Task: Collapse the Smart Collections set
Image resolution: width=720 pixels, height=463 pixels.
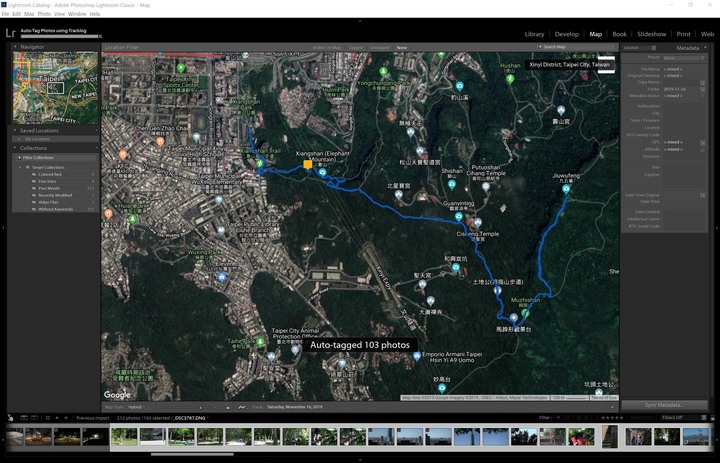Action: [20, 167]
